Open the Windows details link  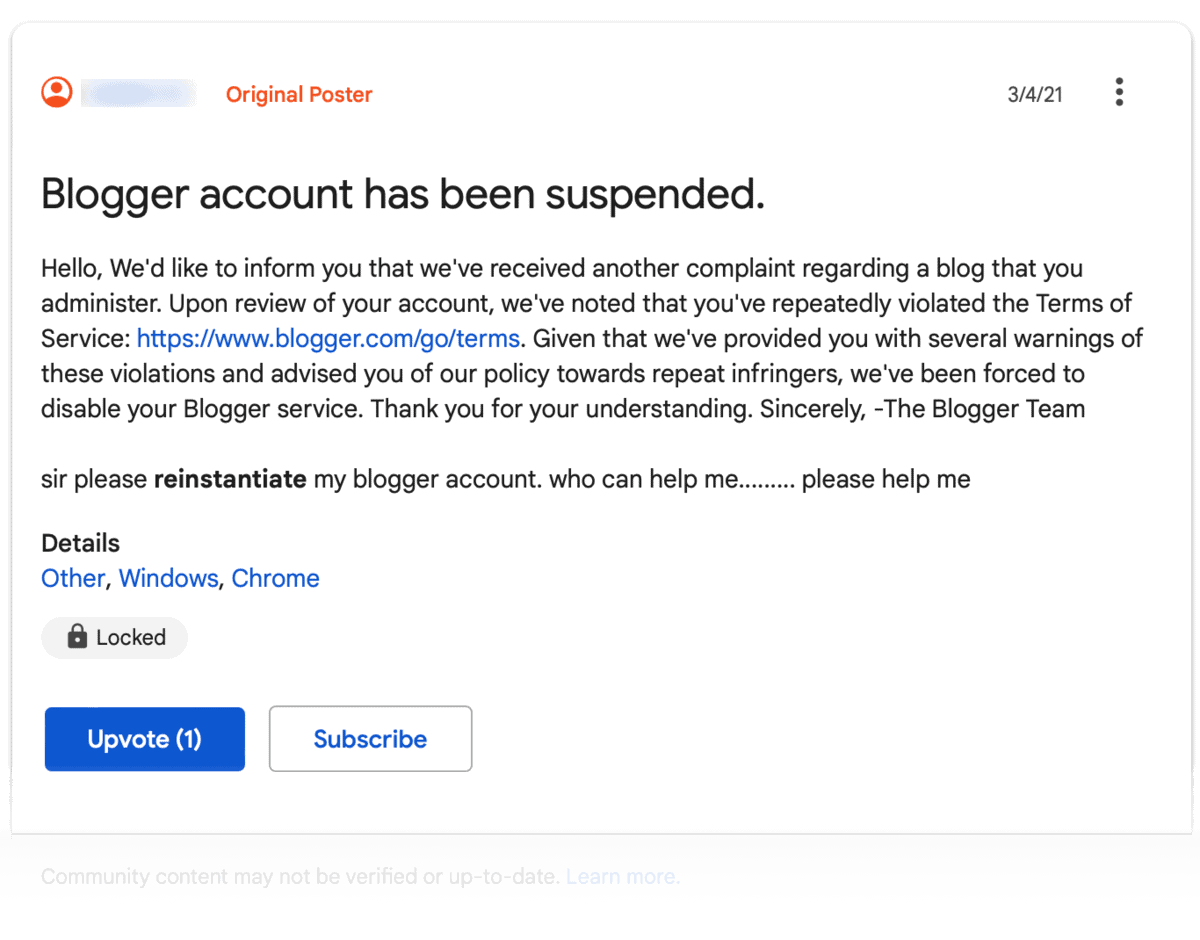[x=168, y=578]
